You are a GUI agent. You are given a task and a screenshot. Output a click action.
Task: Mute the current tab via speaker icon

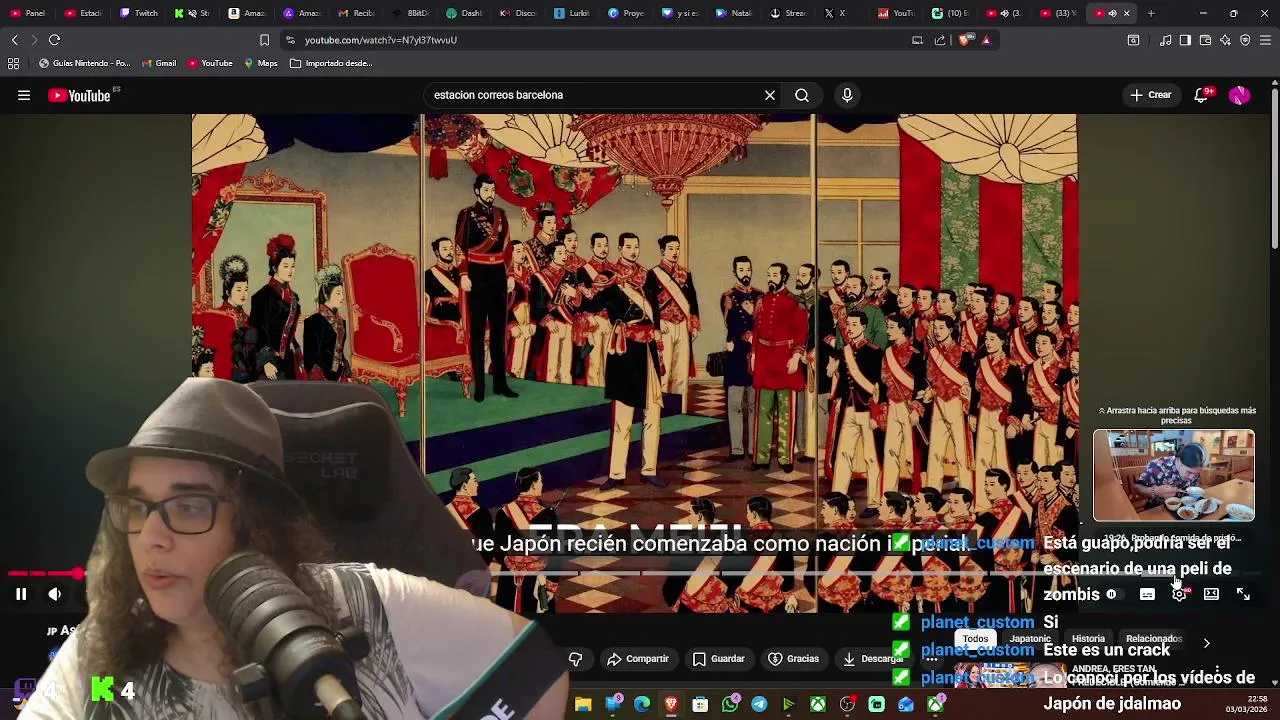[1112, 13]
